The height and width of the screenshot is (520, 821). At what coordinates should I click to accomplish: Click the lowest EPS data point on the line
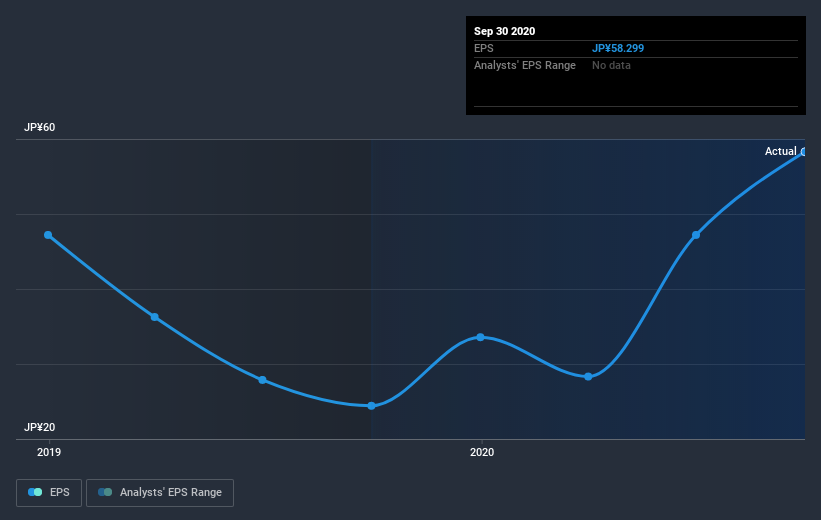(371, 406)
